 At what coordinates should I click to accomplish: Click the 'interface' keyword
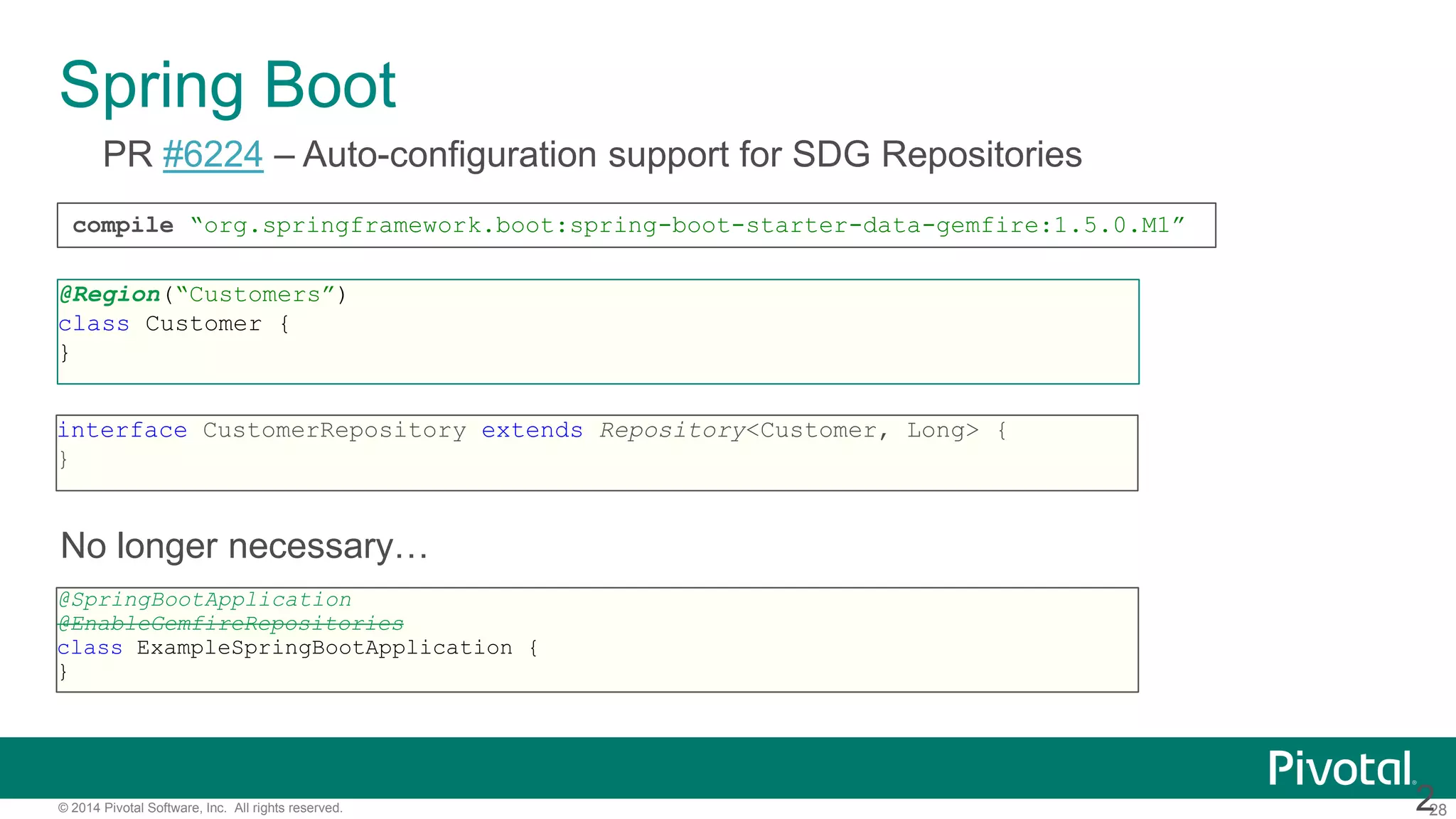(x=122, y=430)
